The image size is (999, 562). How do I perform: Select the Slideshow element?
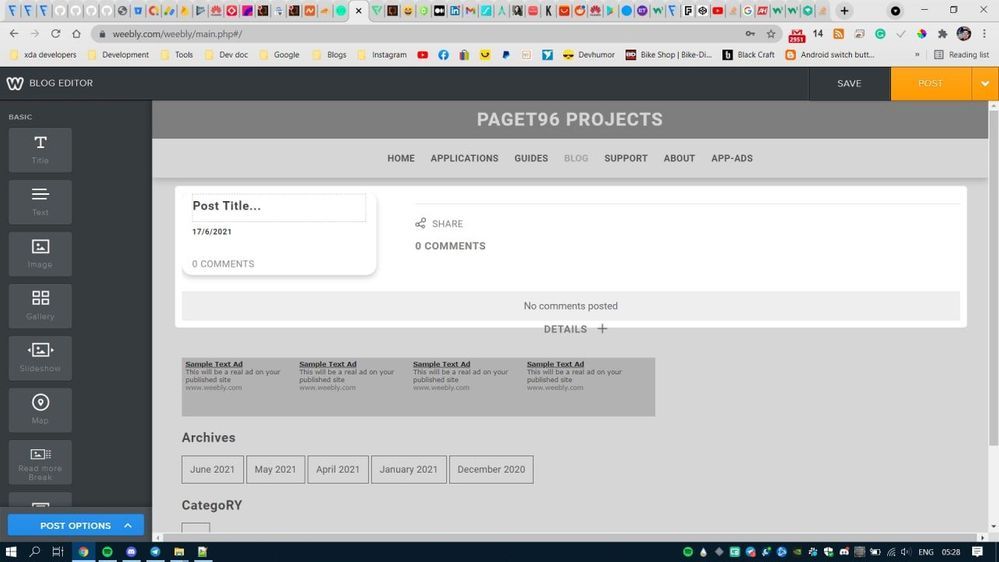(40, 357)
